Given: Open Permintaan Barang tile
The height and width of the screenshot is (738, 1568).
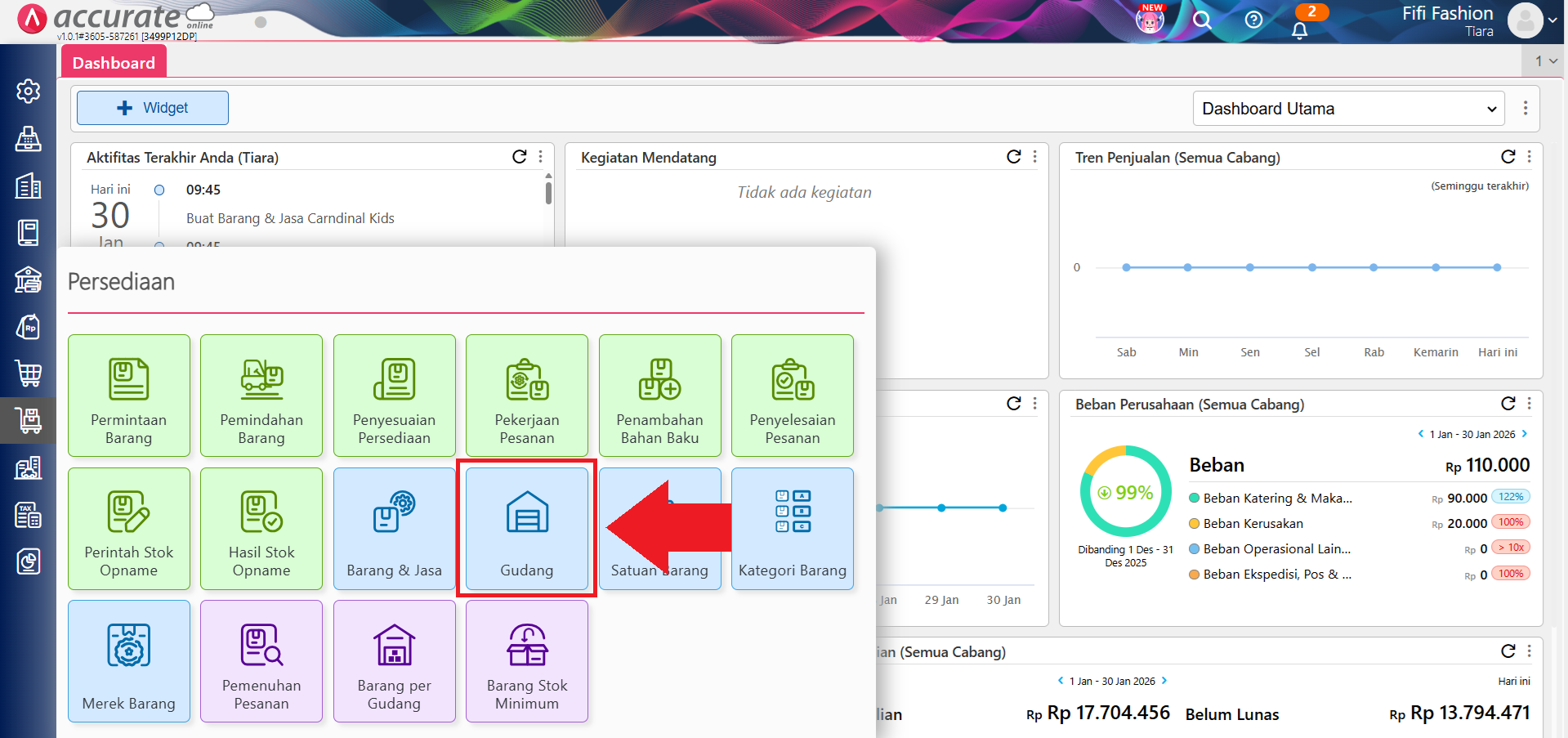Looking at the screenshot, I should pyautogui.click(x=129, y=396).
